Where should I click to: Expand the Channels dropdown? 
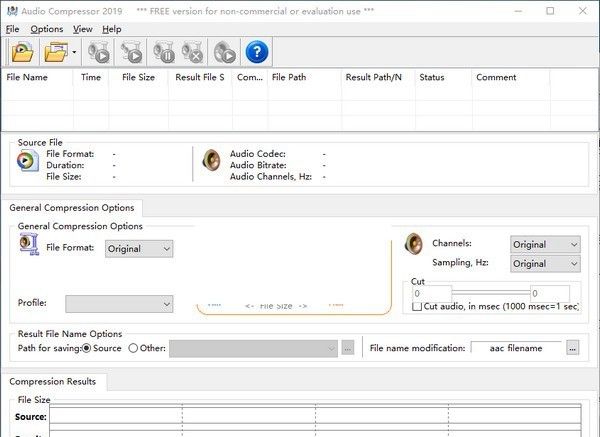[x=545, y=244]
